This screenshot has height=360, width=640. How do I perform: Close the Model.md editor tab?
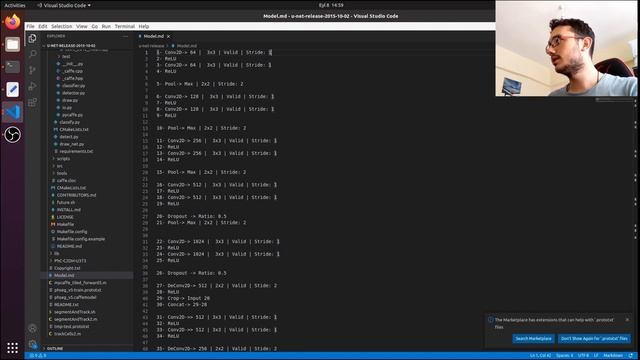[169, 36]
